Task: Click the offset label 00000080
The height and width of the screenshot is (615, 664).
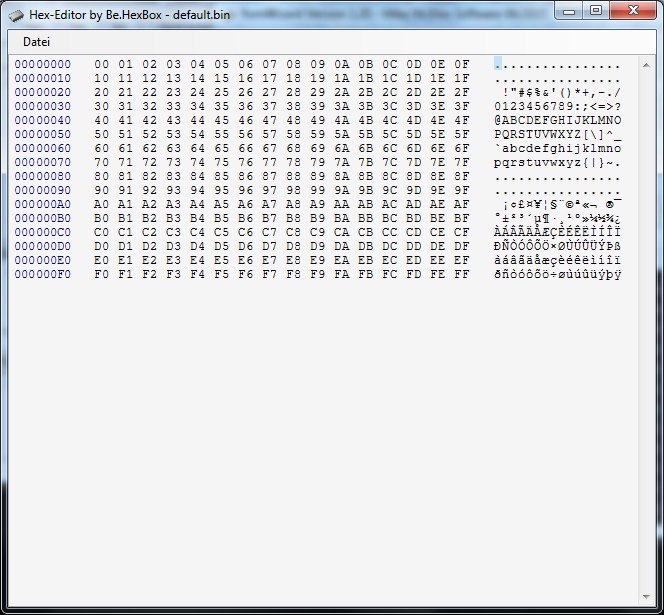Action: [43, 176]
